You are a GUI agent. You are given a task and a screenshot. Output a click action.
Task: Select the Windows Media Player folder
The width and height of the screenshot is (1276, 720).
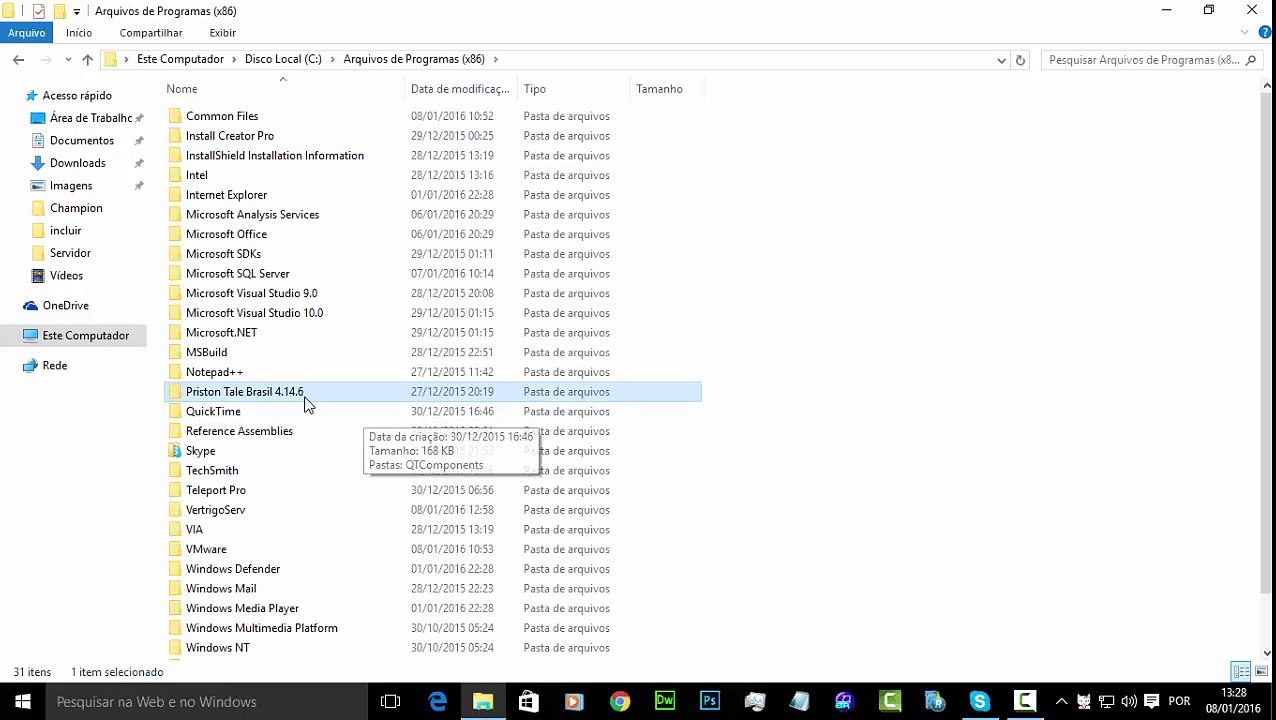coord(242,608)
